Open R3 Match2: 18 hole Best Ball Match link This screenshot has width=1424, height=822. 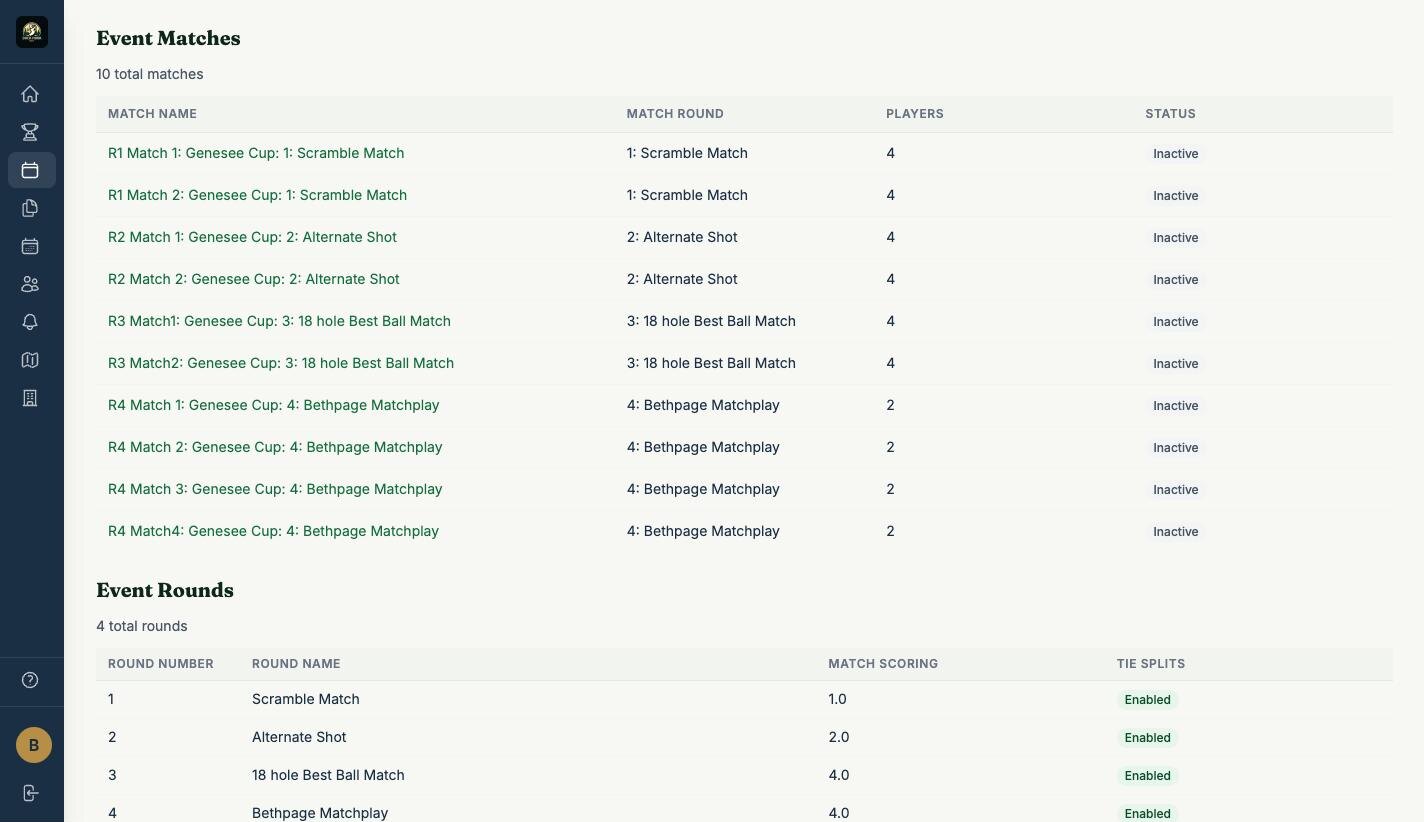tap(281, 363)
